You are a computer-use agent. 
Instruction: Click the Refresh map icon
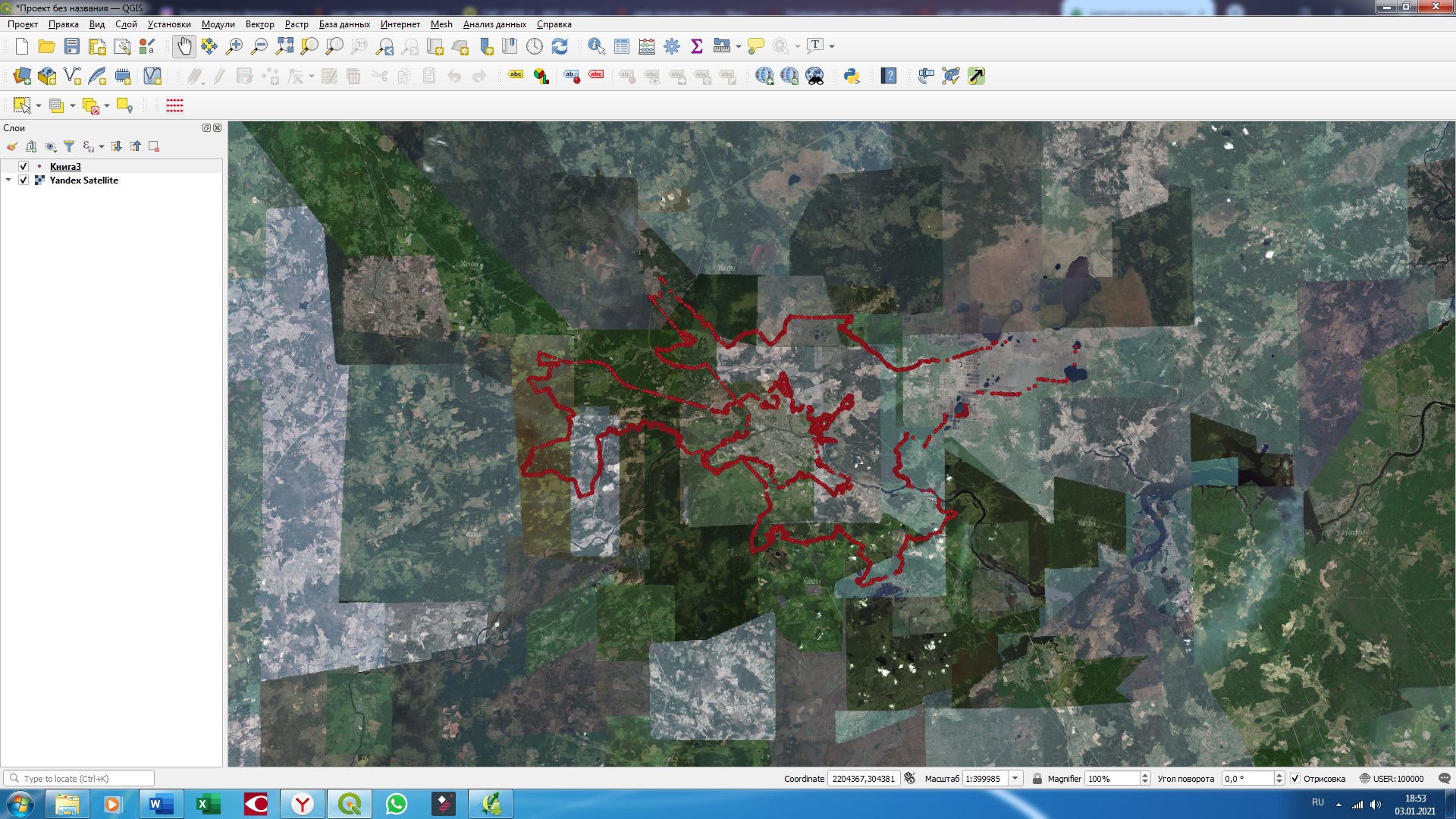[x=560, y=46]
